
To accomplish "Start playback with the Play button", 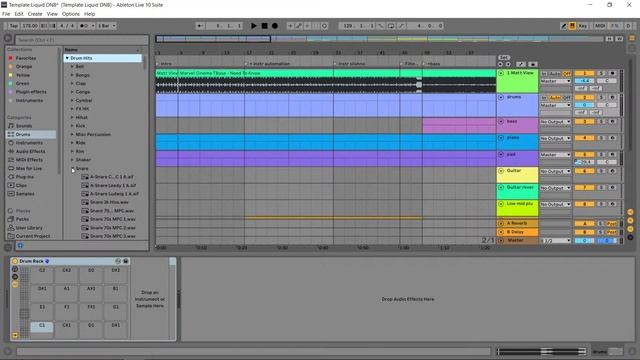I will click(x=253, y=26).
